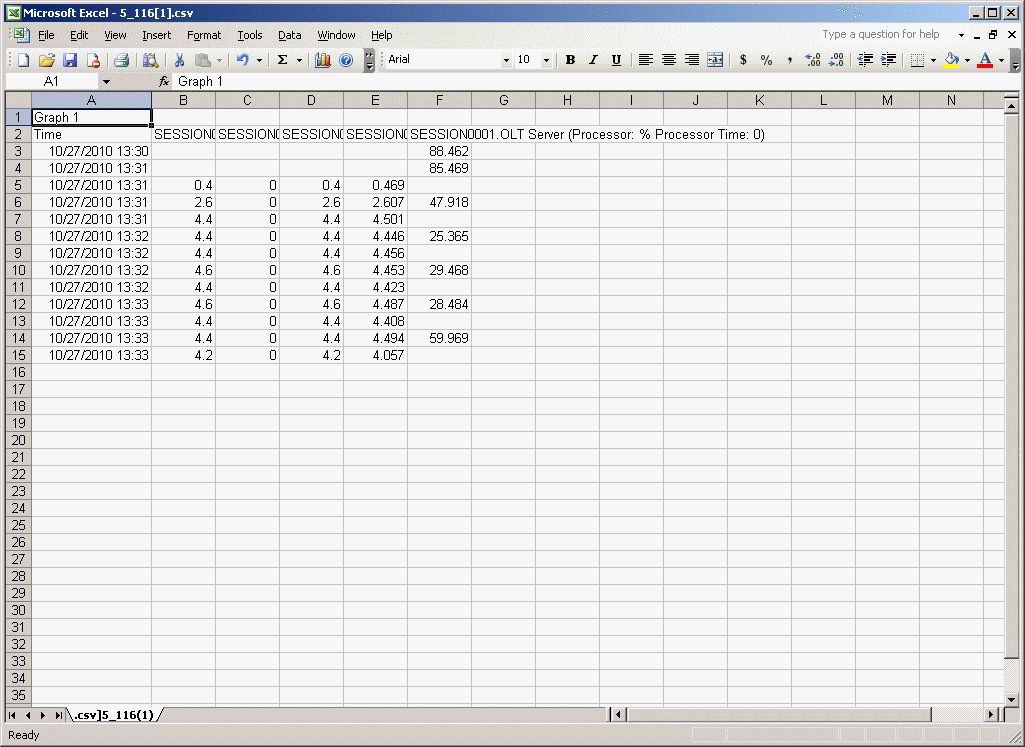Toggle underline formatting
This screenshot has height=747, width=1025.
click(x=616, y=60)
